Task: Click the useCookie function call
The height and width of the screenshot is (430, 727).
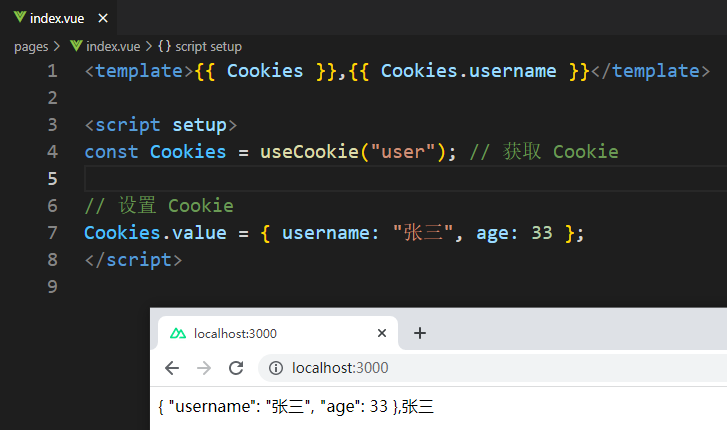Action: [309, 152]
